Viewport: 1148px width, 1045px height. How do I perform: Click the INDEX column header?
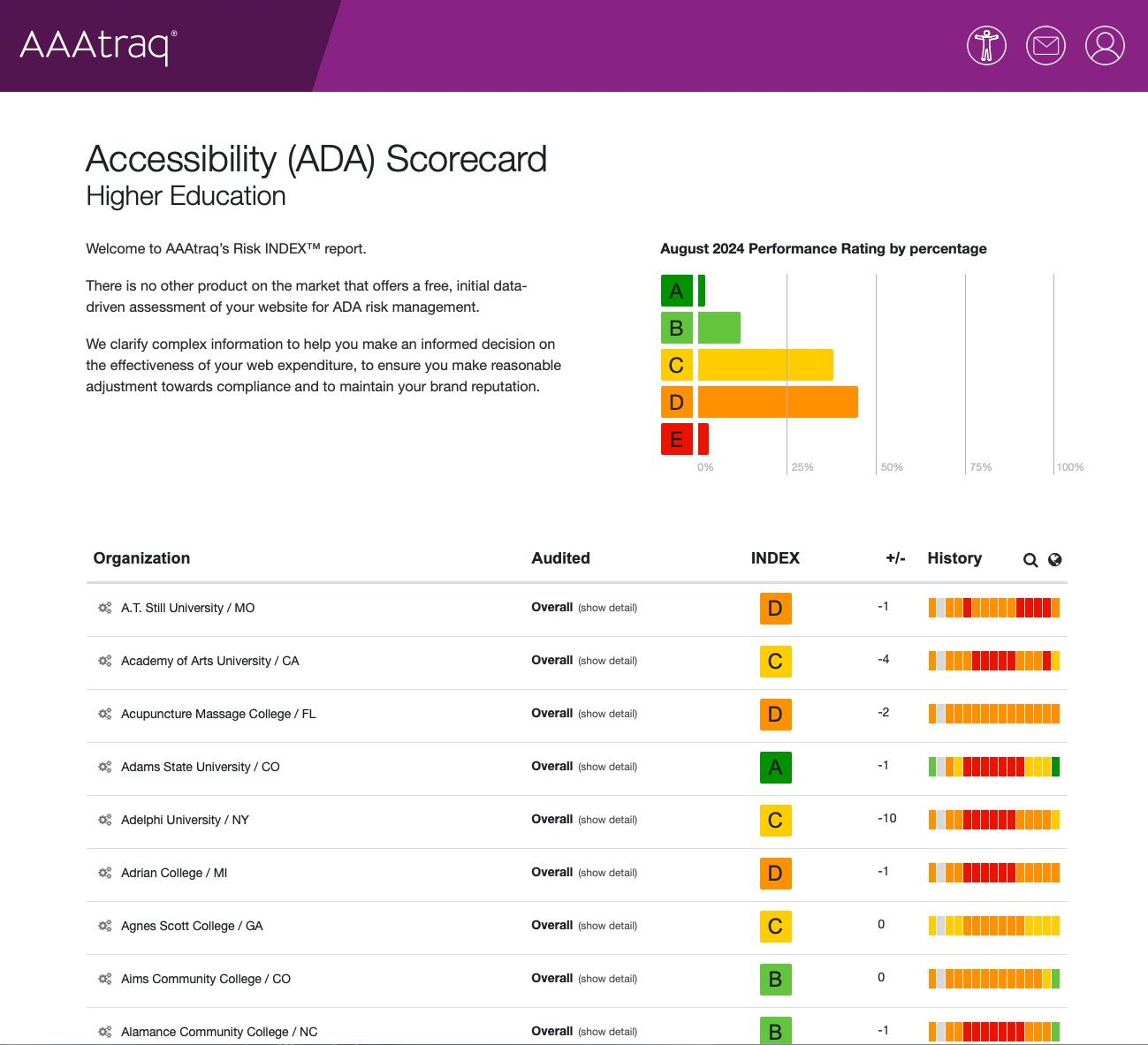[x=775, y=558]
